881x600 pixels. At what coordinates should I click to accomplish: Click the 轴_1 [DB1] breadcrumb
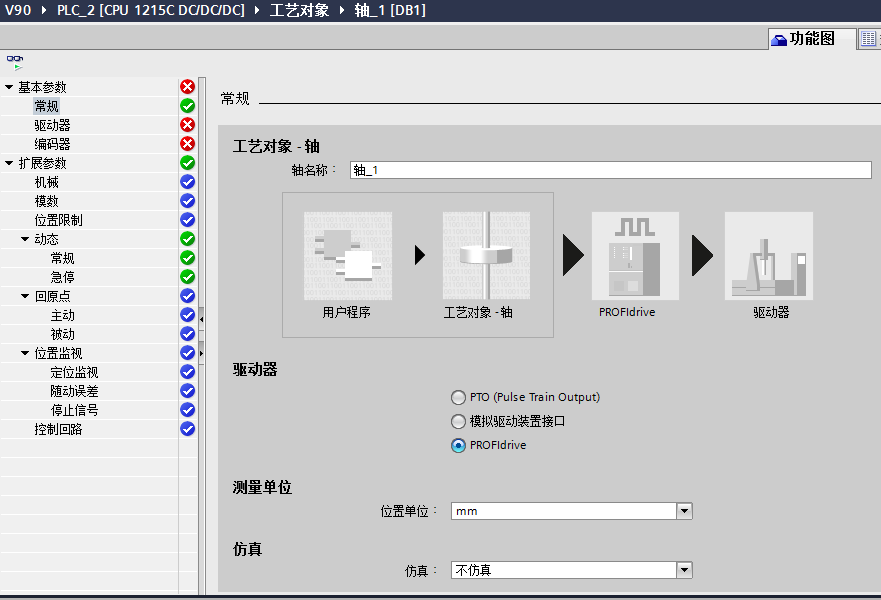390,10
